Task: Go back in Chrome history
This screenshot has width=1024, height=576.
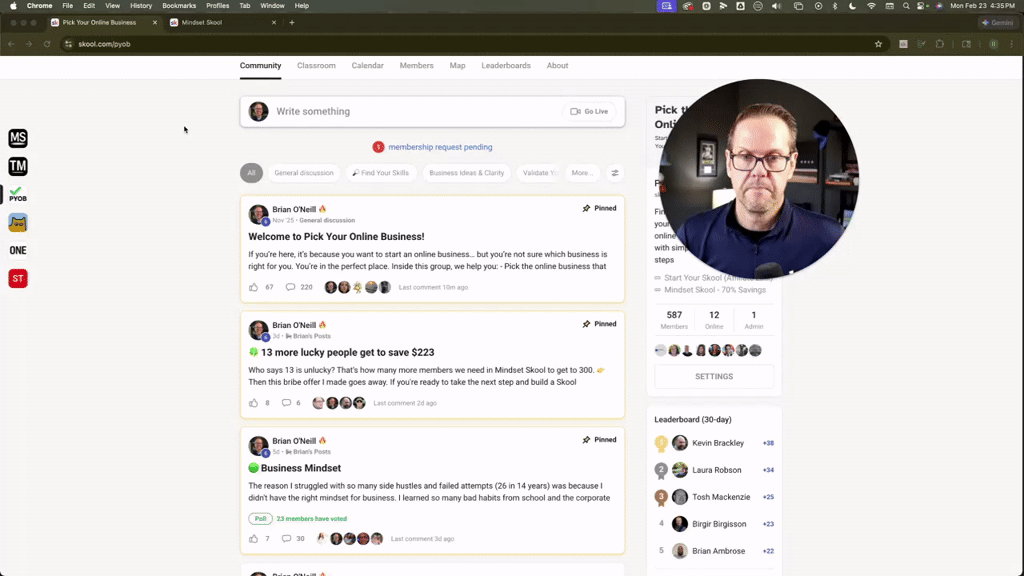Action: 12,44
